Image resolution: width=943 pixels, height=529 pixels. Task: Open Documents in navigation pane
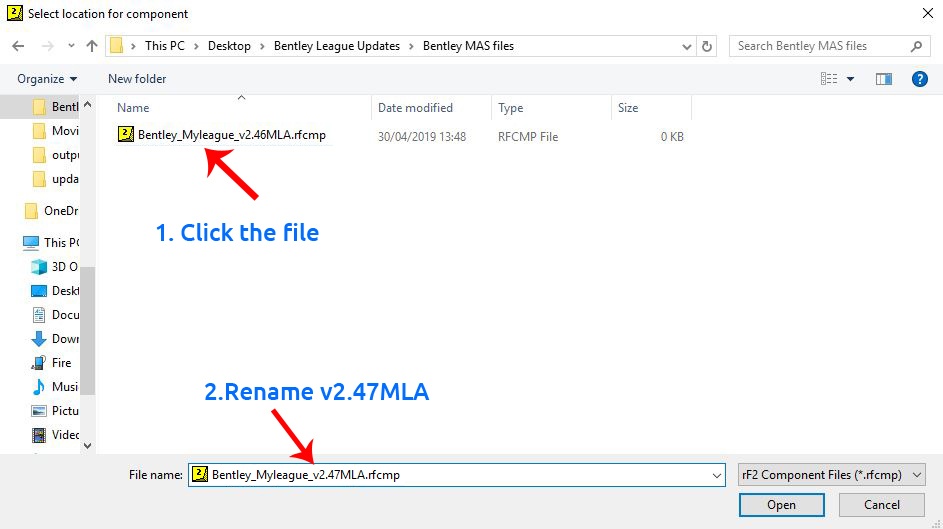point(55,314)
